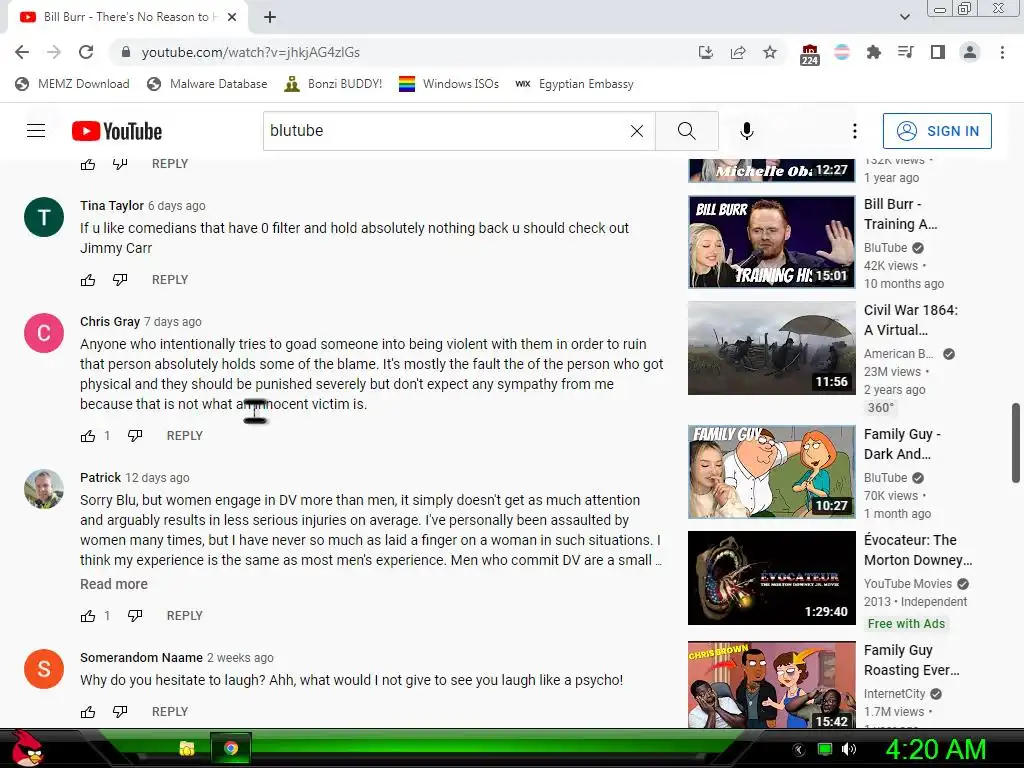This screenshot has height=768, width=1024.
Task: Open the media control playlist icon
Action: [x=905, y=52]
